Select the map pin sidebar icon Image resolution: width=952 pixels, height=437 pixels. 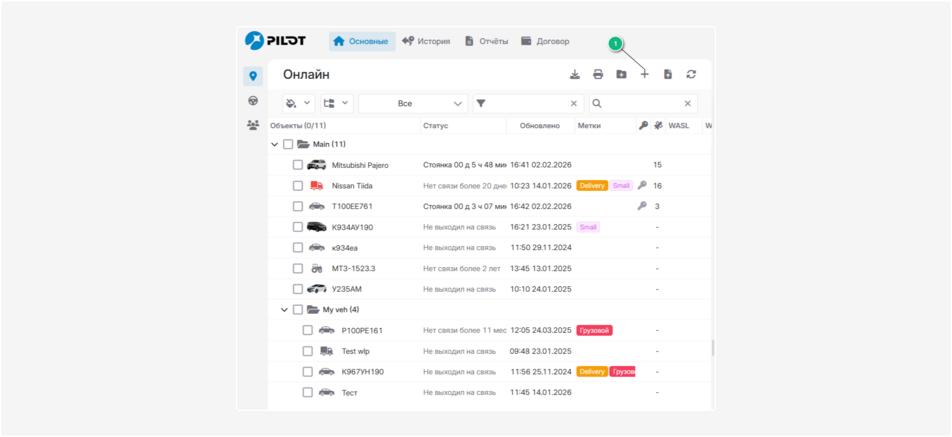tap(253, 76)
